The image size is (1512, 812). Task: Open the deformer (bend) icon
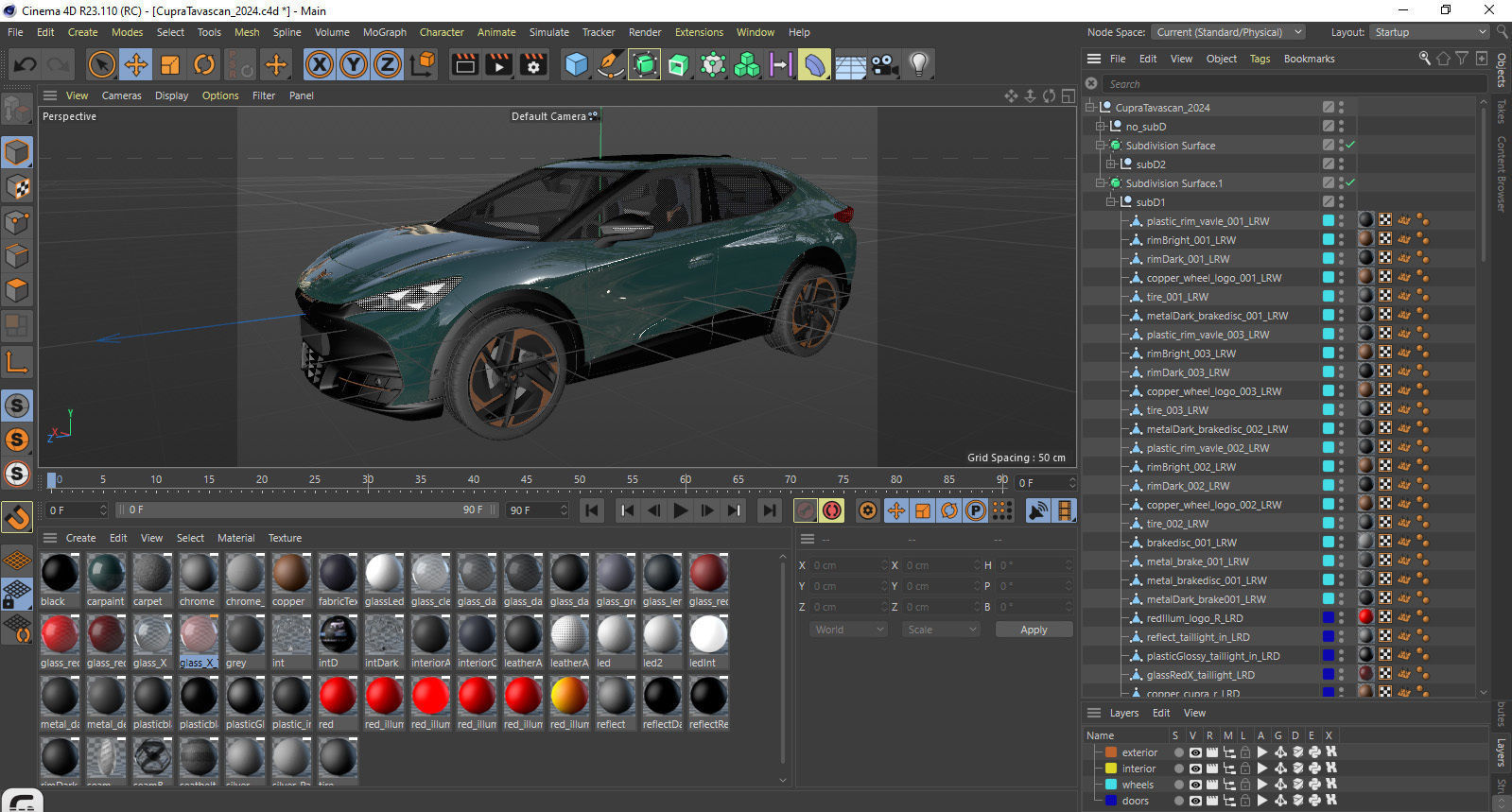(814, 64)
